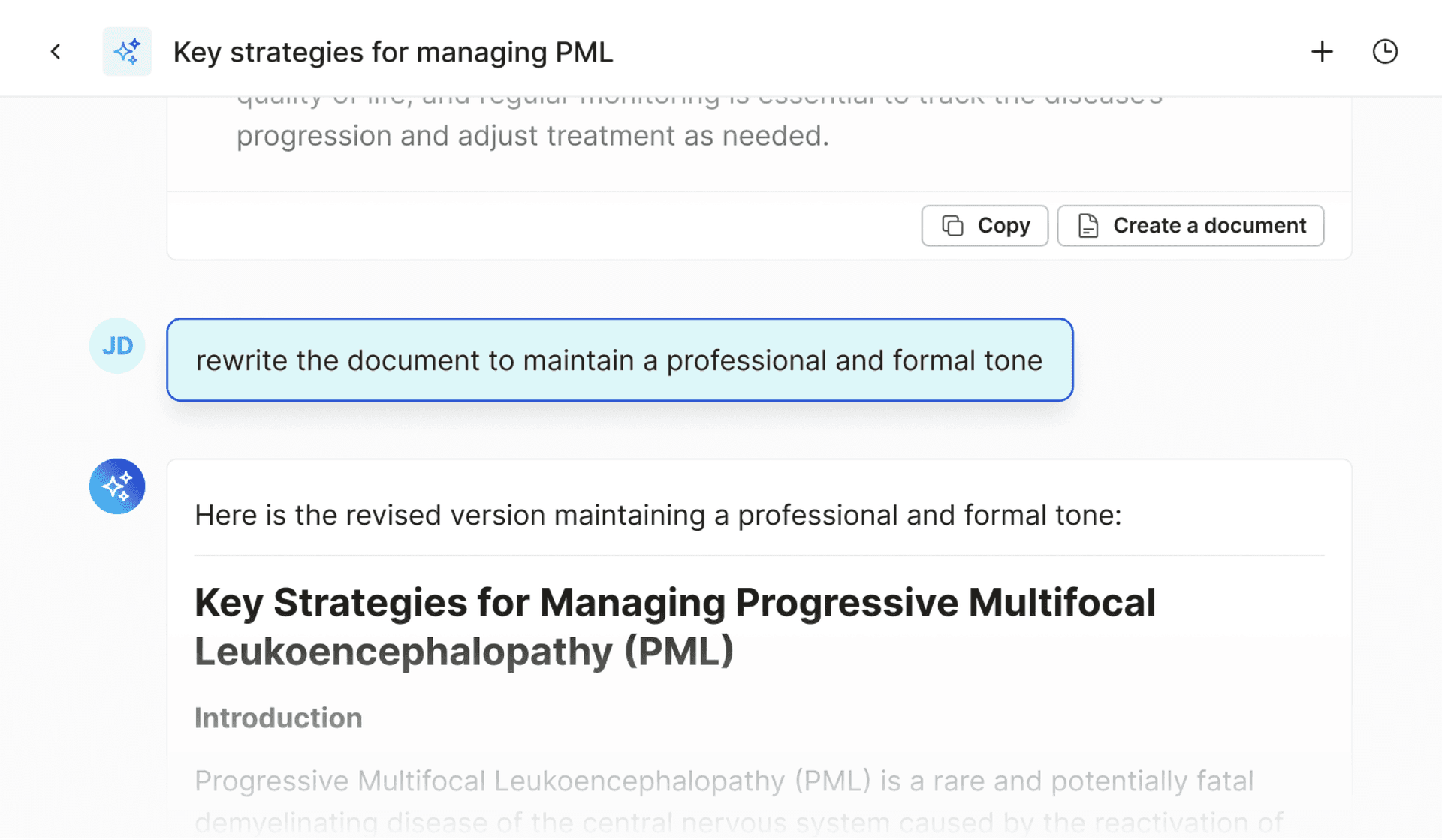Click the 'Key strategies for managing PML' title
This screenshot has height=840, width=1442.
[393, 53]
